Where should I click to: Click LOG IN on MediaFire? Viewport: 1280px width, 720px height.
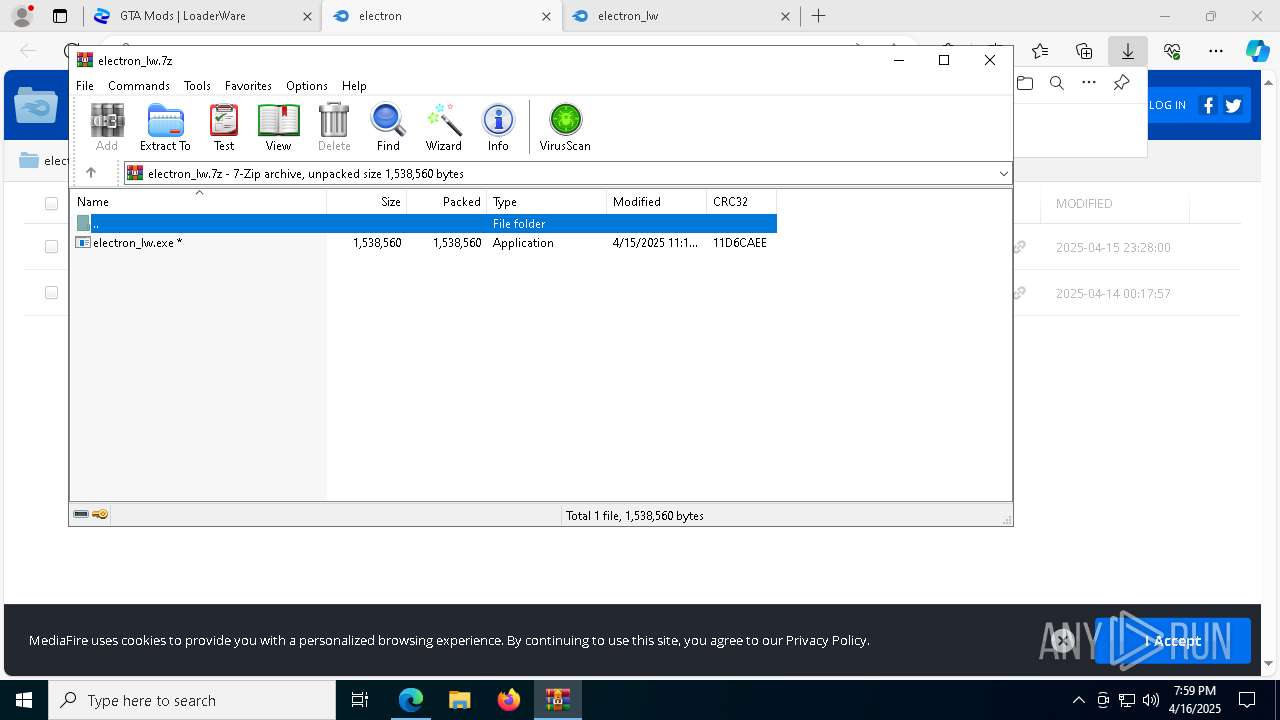pos(1167,105)
